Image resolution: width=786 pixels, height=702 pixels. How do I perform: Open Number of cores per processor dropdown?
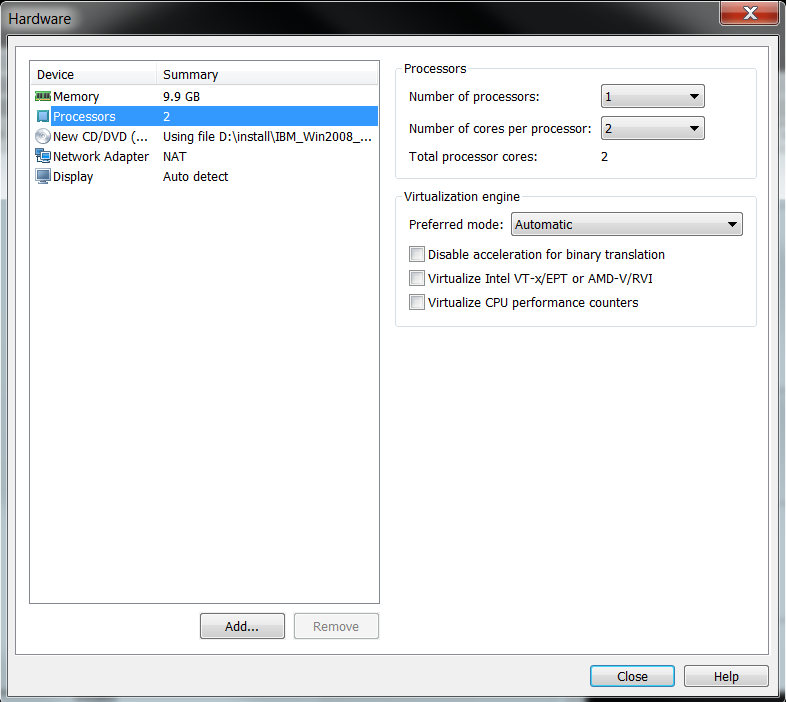click(x=653, y=128)
